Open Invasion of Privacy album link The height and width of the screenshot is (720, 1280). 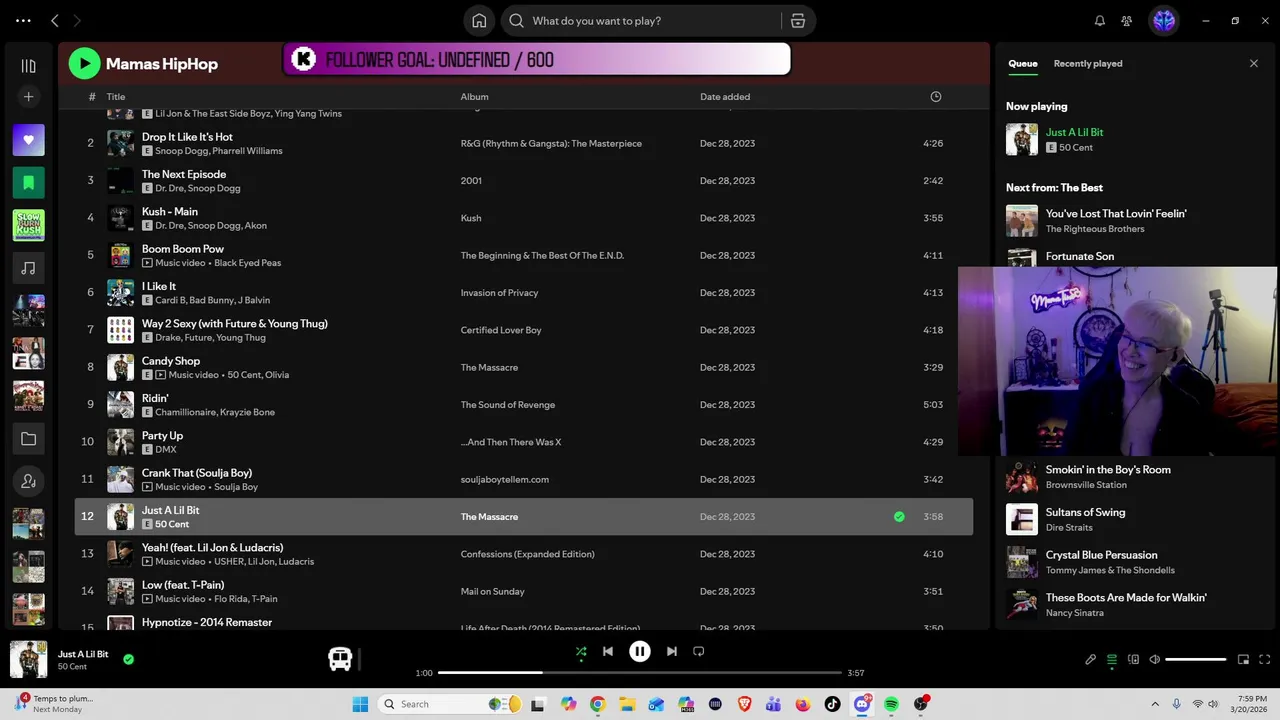pyautogui.click(x=499, y=293)
